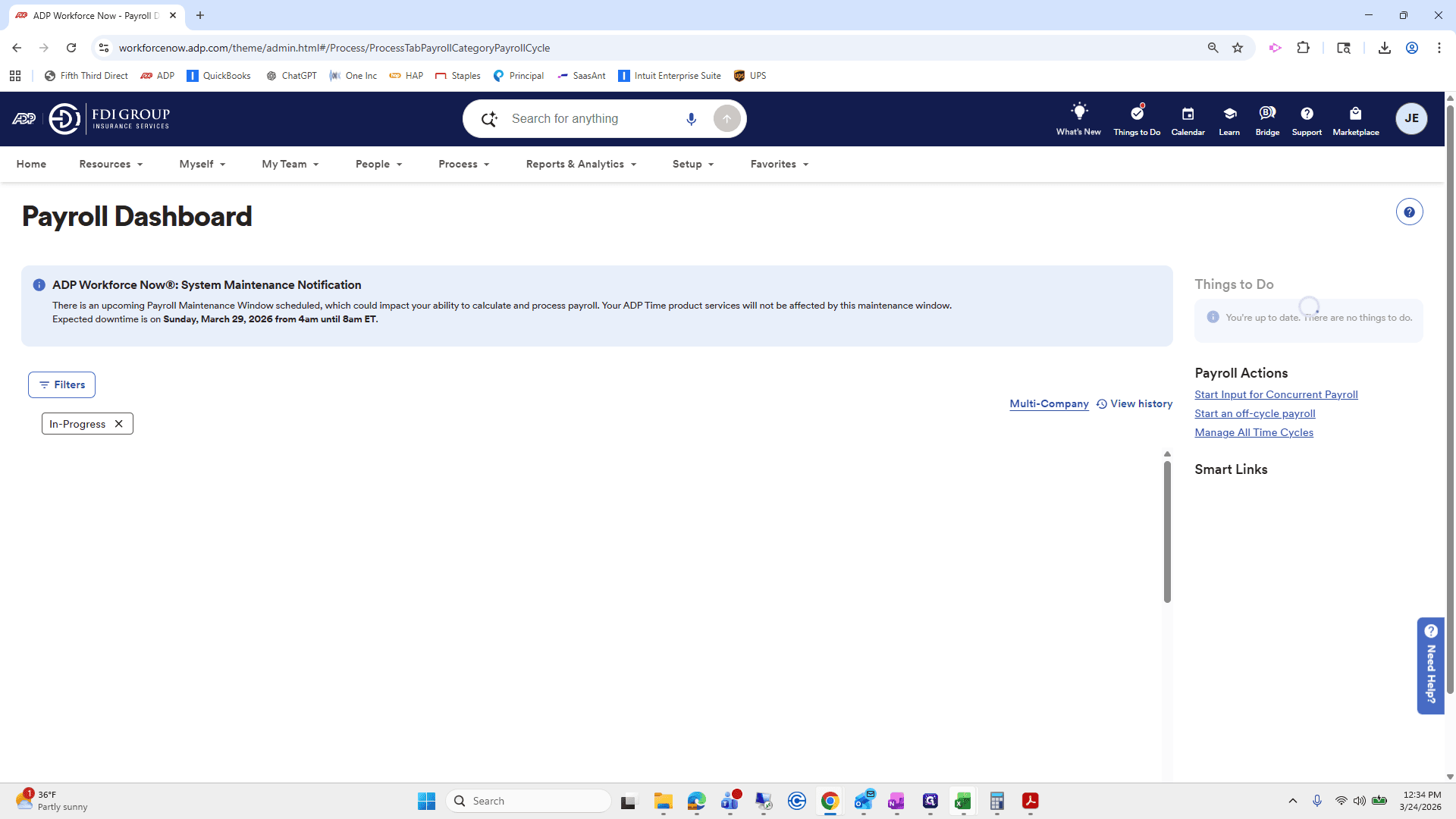Reload the page in Chrome
Screen dimensions: 1456x819
coord(71,48)
